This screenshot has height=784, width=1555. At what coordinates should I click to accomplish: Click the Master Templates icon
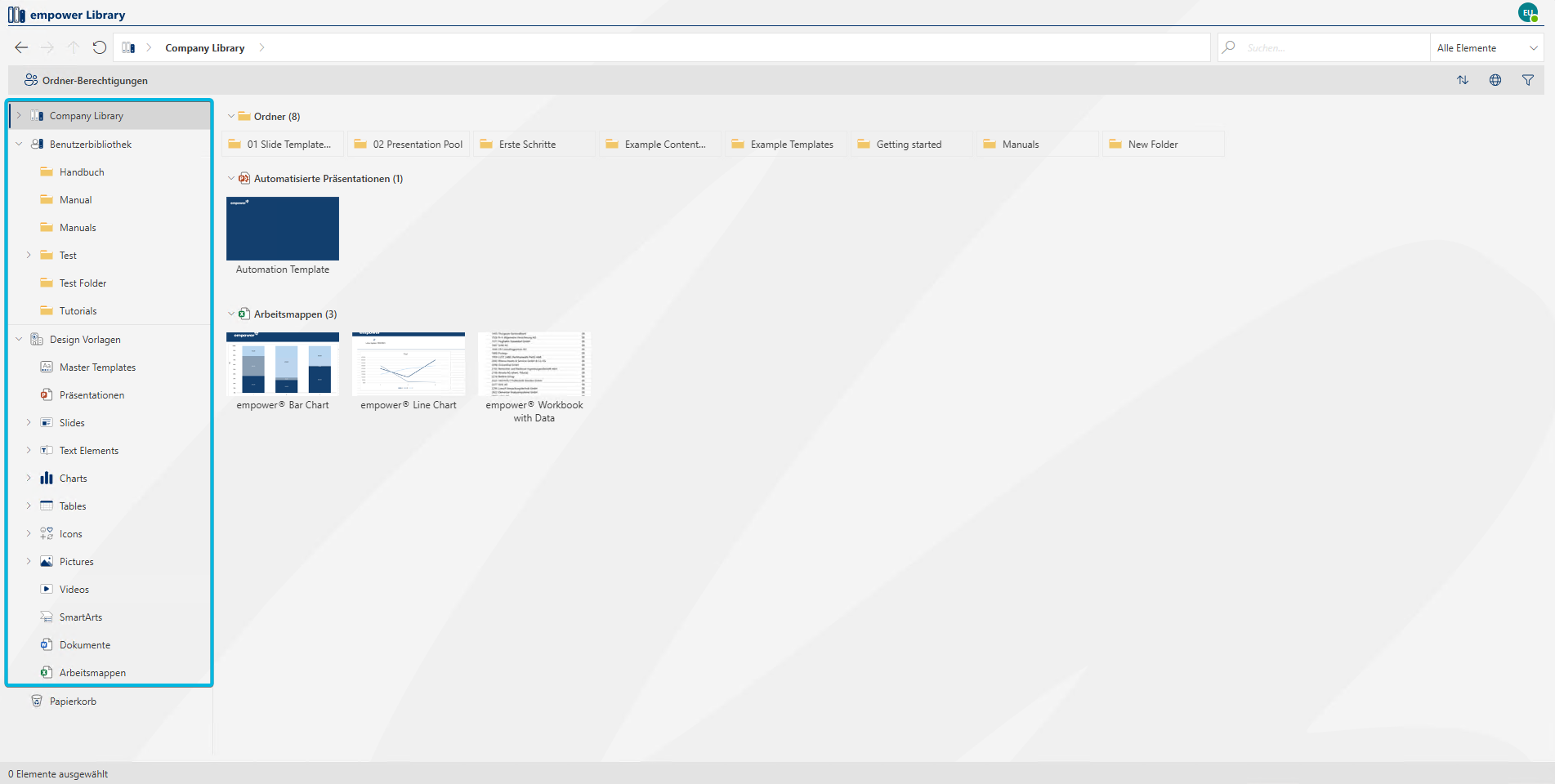47,367
